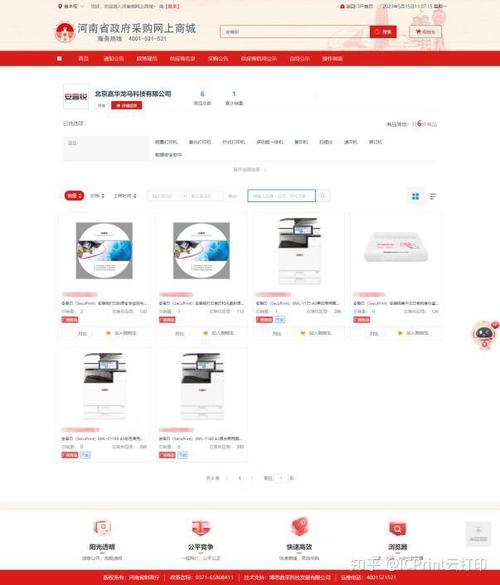The width and height of the screenshot is (500, 585).
Task: Click the header search input field
Action: (x=295, y=32)
